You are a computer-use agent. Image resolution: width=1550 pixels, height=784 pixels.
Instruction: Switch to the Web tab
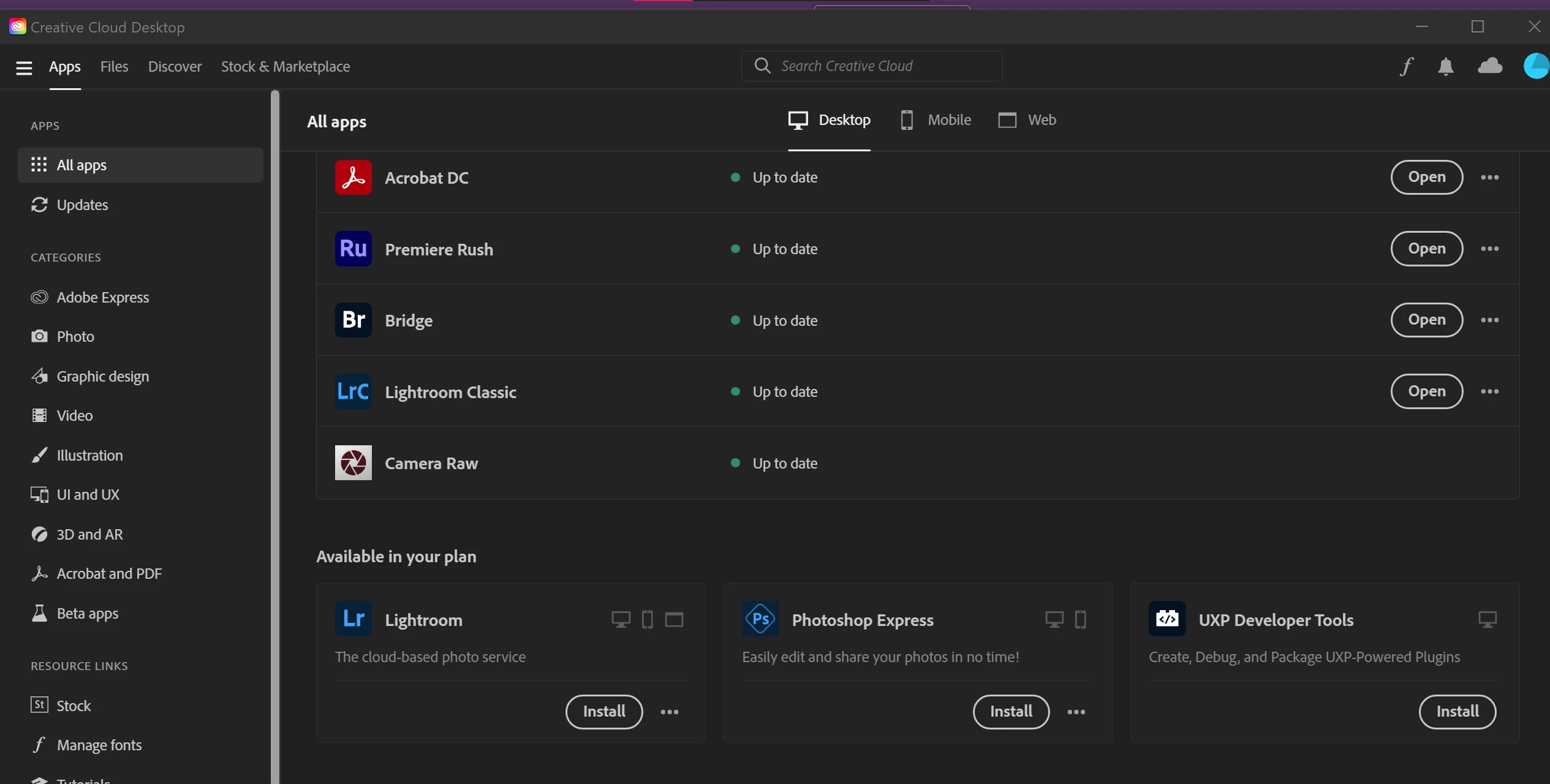point(1027,120)
